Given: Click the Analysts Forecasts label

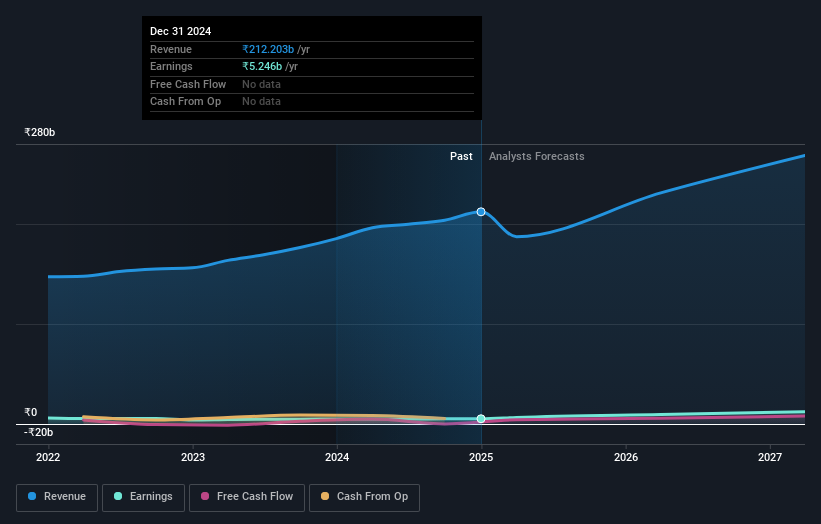Looking at the screenshot, I should pos(537,156).
